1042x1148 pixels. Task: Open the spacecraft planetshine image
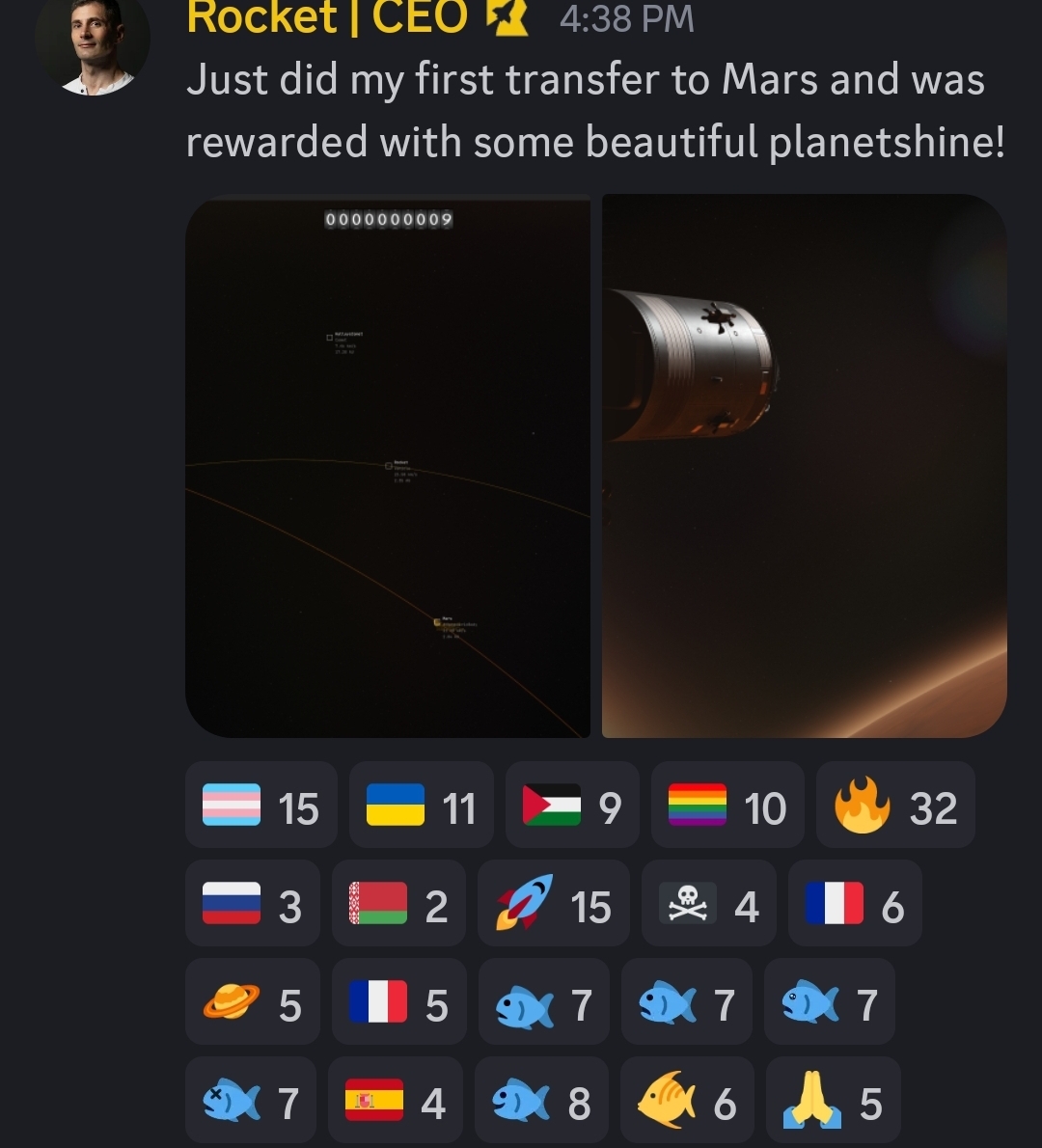tap(804, 466)
